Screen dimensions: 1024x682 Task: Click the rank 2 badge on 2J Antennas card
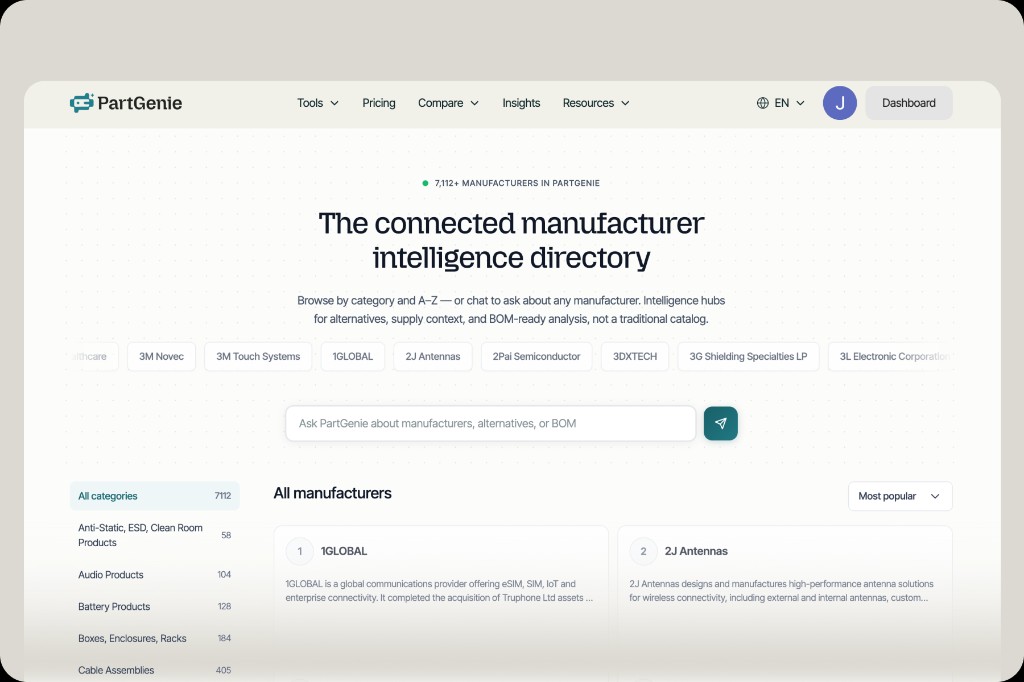[643, 551]
